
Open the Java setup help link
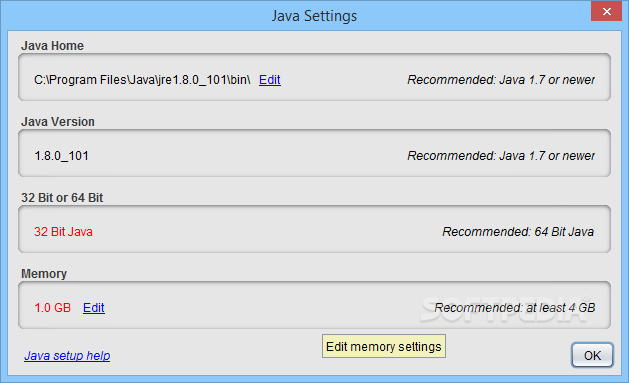click(67, 356)
